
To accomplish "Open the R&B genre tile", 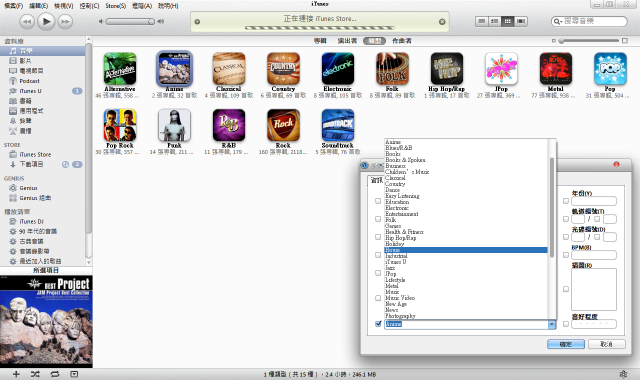I will tap(229, 125).
